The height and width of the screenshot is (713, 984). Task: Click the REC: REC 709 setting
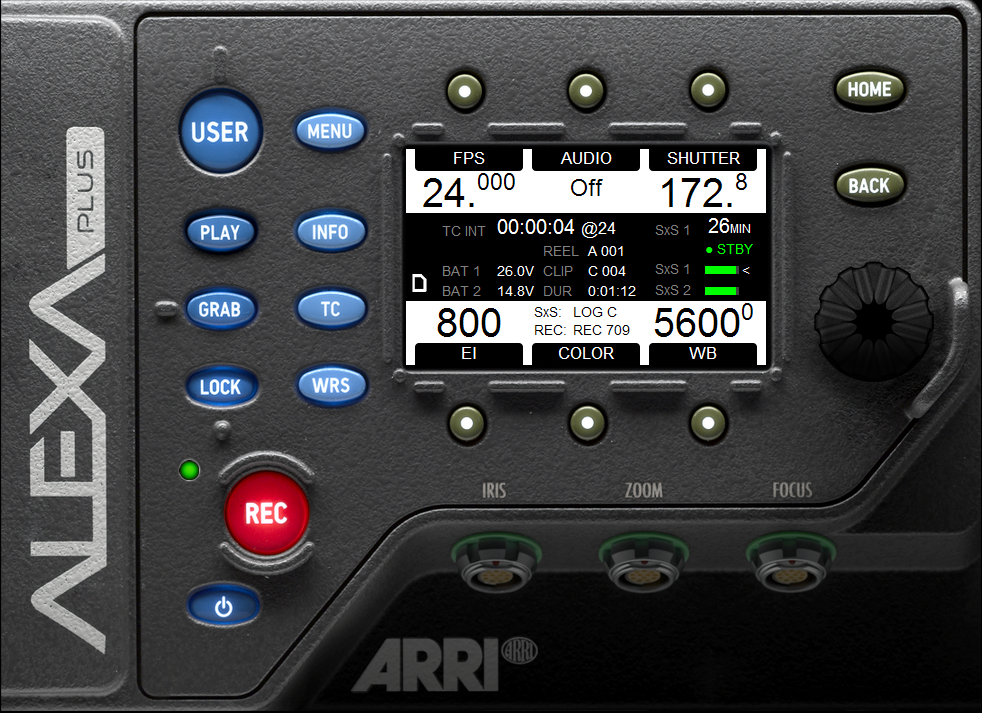pyautogui.click(x=582, y=330)
